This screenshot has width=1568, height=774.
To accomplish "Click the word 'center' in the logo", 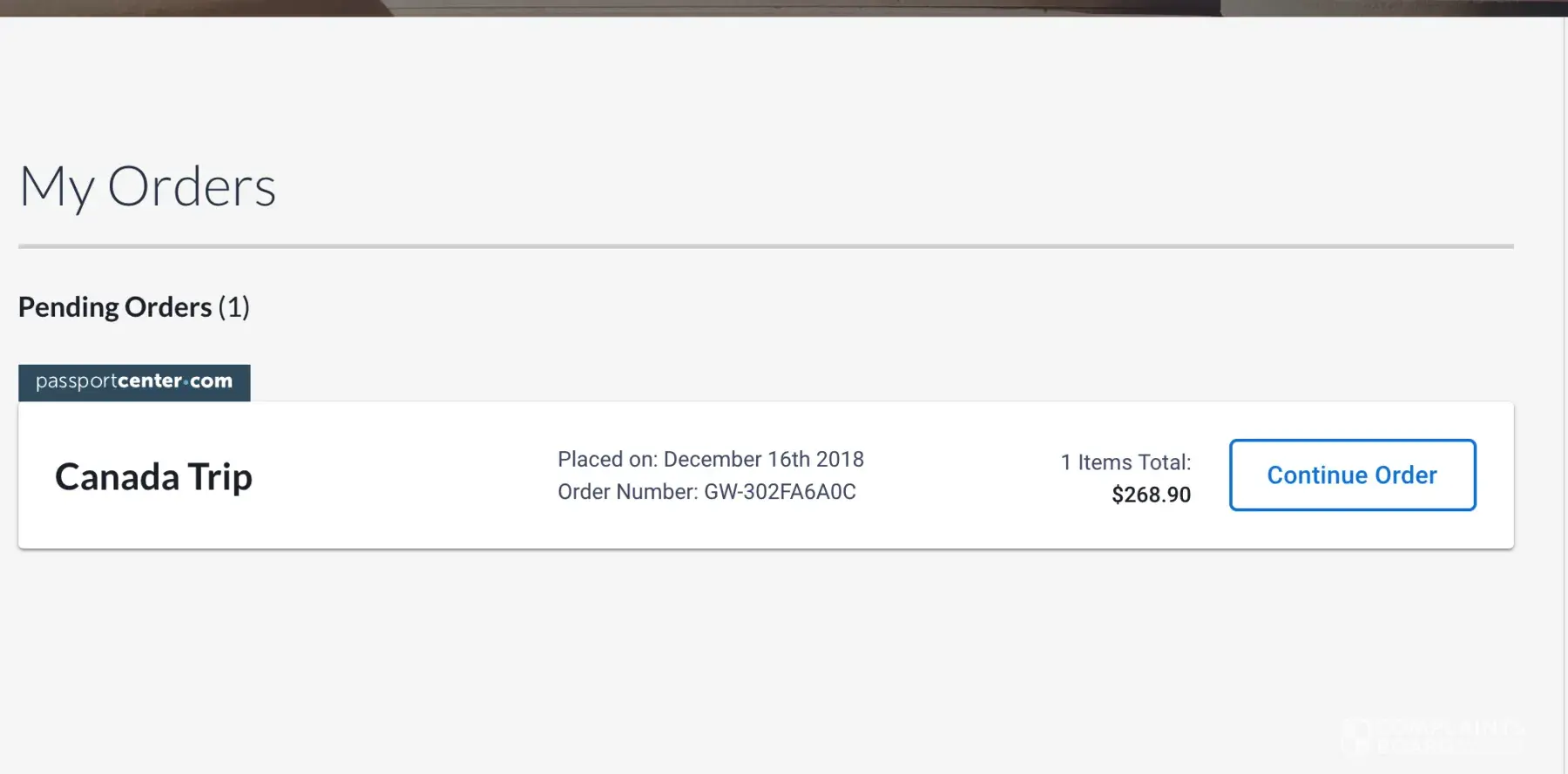I will point(150,381).
